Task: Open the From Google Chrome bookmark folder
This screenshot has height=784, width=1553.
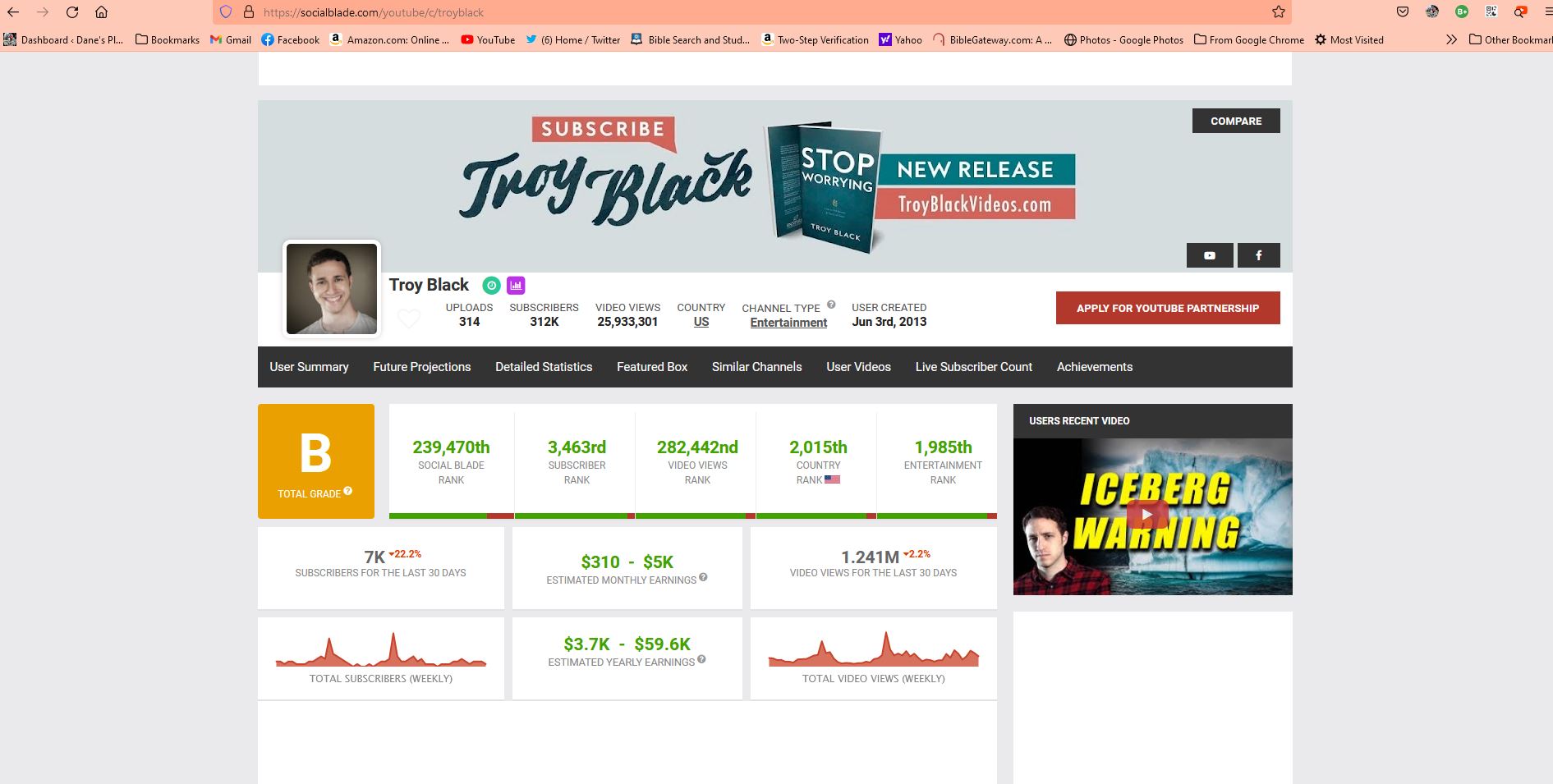Action: click(1249, 39)
